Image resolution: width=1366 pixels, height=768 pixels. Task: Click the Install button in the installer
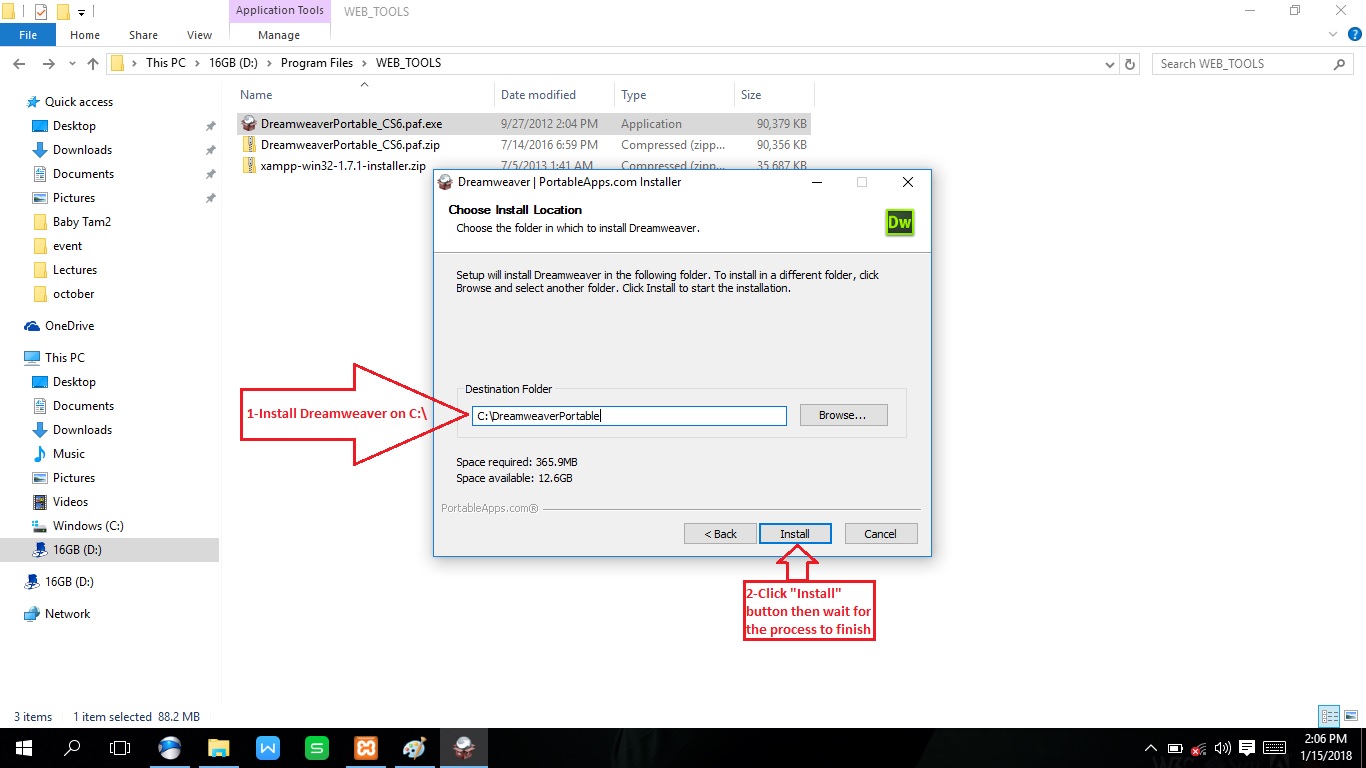pyautogui.click(x=795, y=534)
